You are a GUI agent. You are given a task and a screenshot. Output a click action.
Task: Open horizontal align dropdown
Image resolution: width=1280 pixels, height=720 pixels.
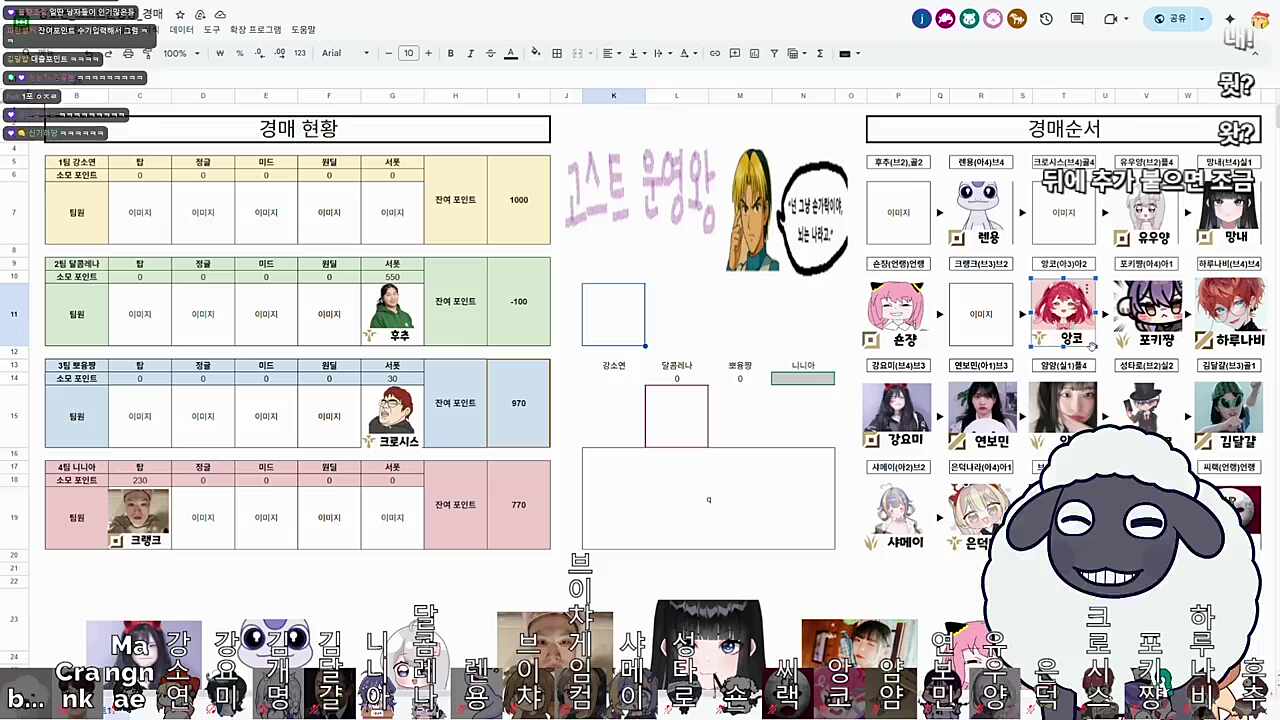tap(610, 53)
